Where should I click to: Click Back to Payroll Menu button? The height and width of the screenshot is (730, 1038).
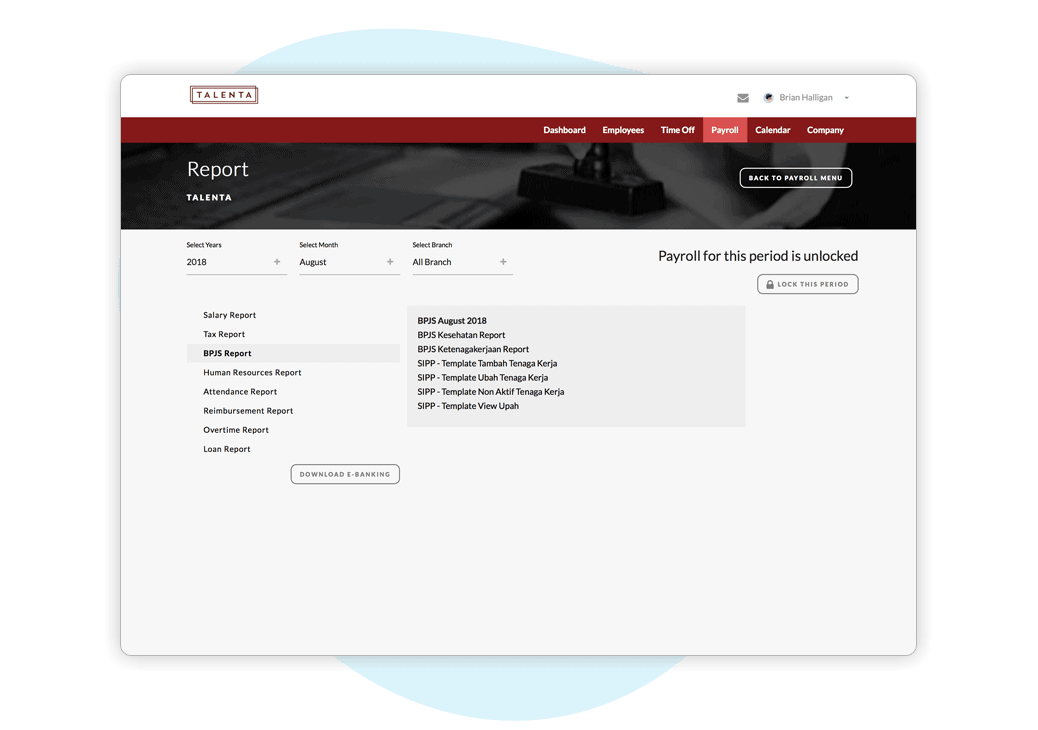tap(796, 177)
